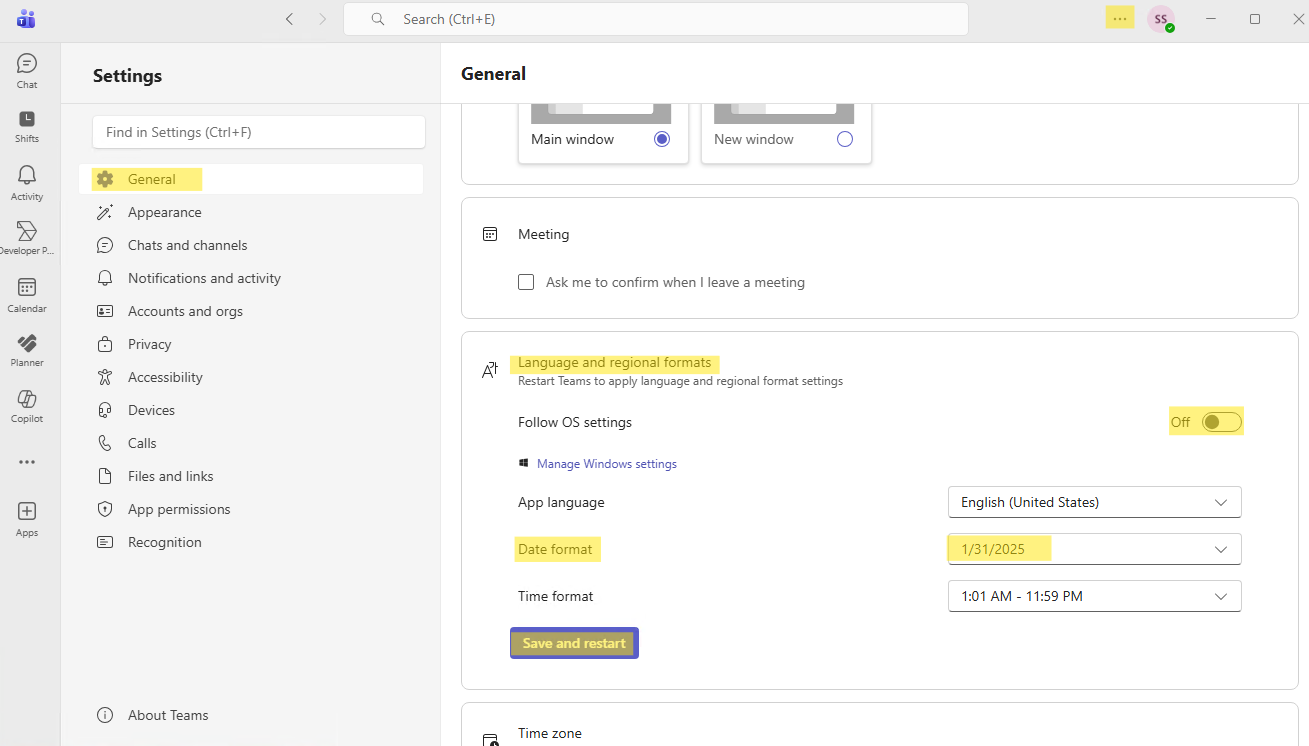
Task: Expand the App language dropdown
Action: 1094,502
